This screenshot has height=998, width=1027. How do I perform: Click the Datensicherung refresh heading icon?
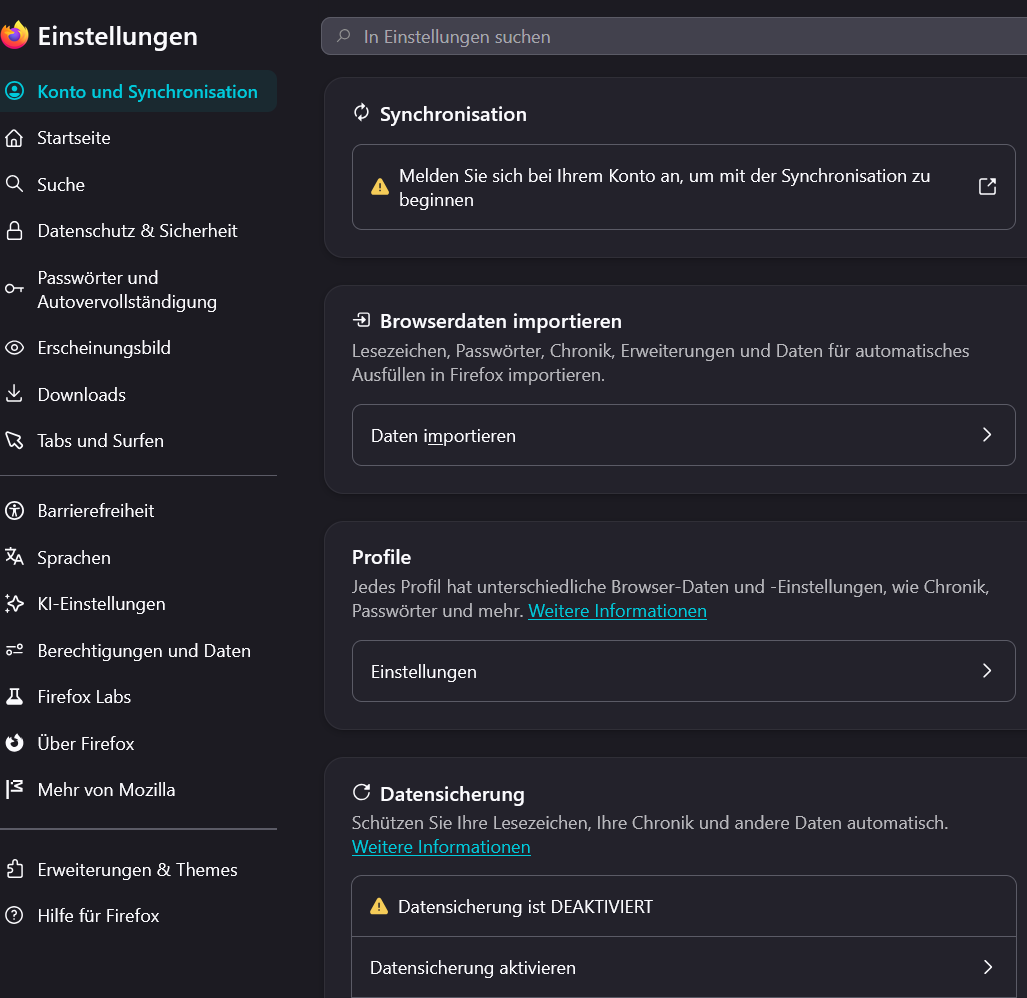pos(362,792)
